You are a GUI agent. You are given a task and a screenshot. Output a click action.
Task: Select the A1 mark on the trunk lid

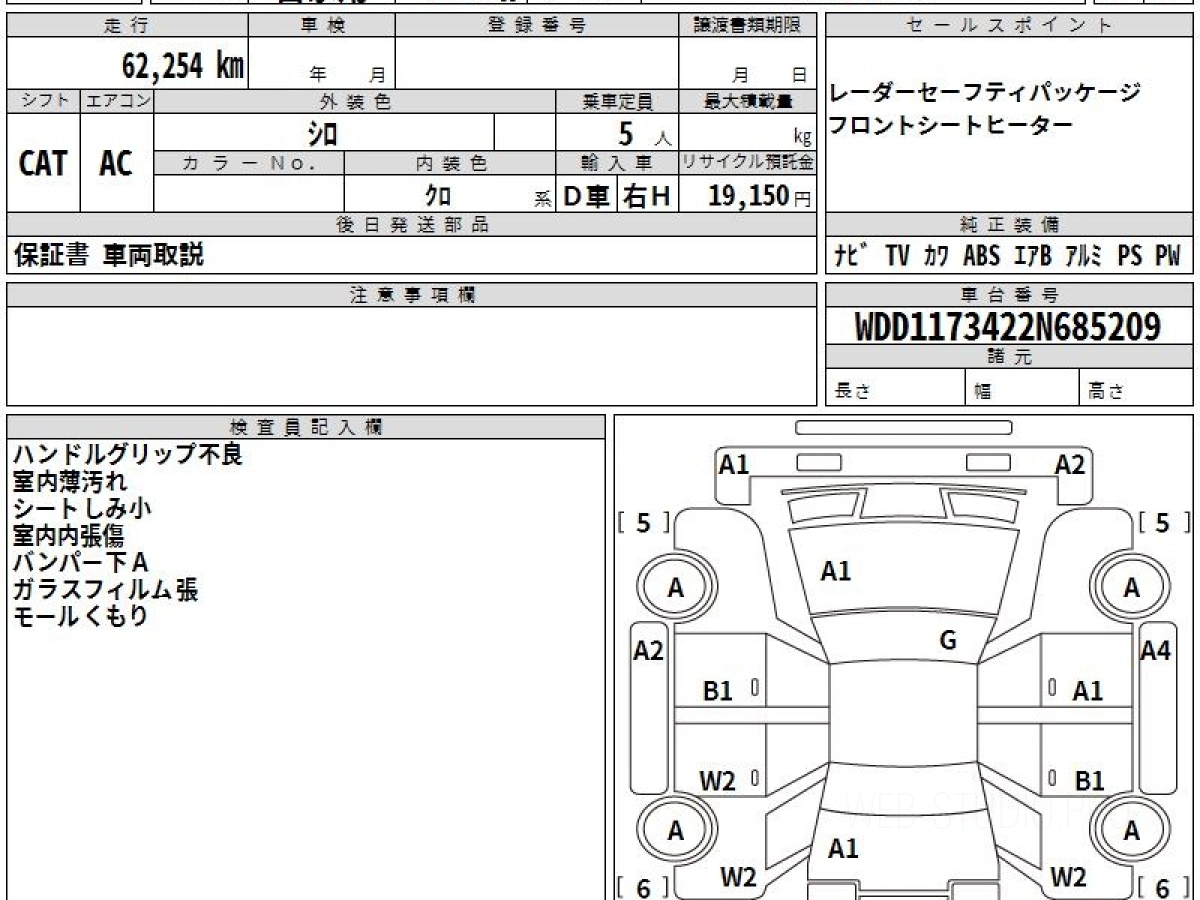tap(843, 849)
